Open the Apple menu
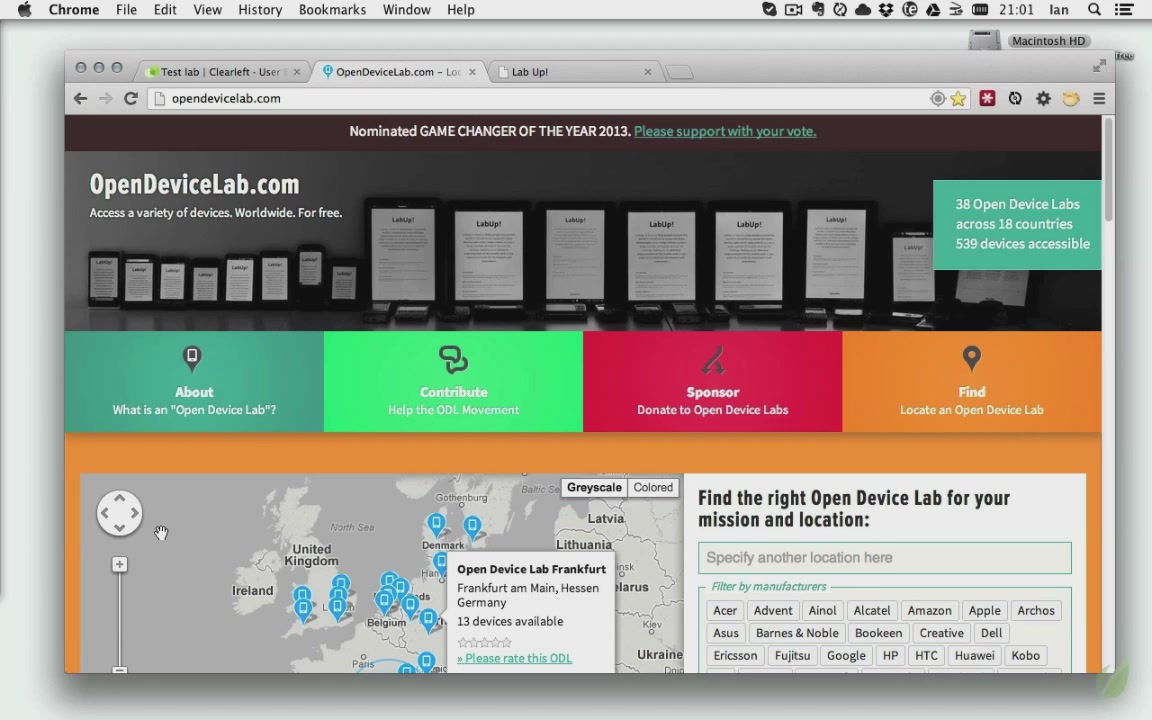Image resolution: width=1152 pixels, height=720 pixels. (24, 10)
